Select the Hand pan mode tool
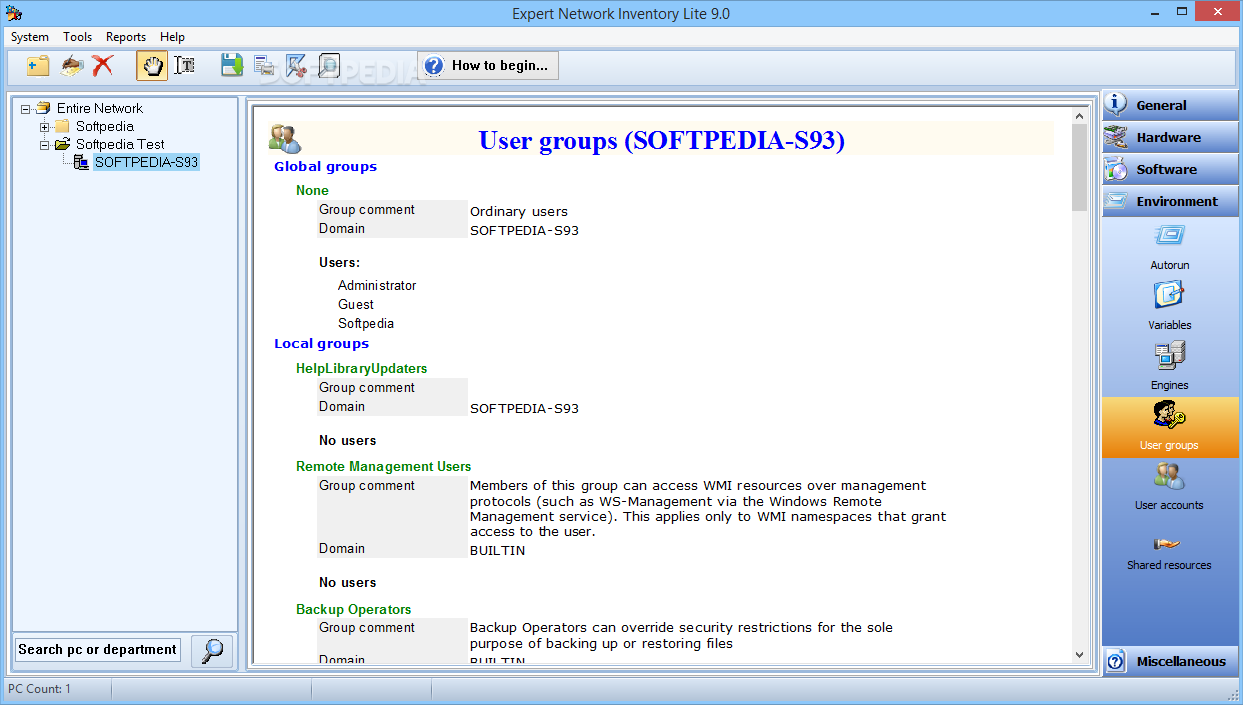The width and height of the screenshot is (1243, 705). coord(152,66)
